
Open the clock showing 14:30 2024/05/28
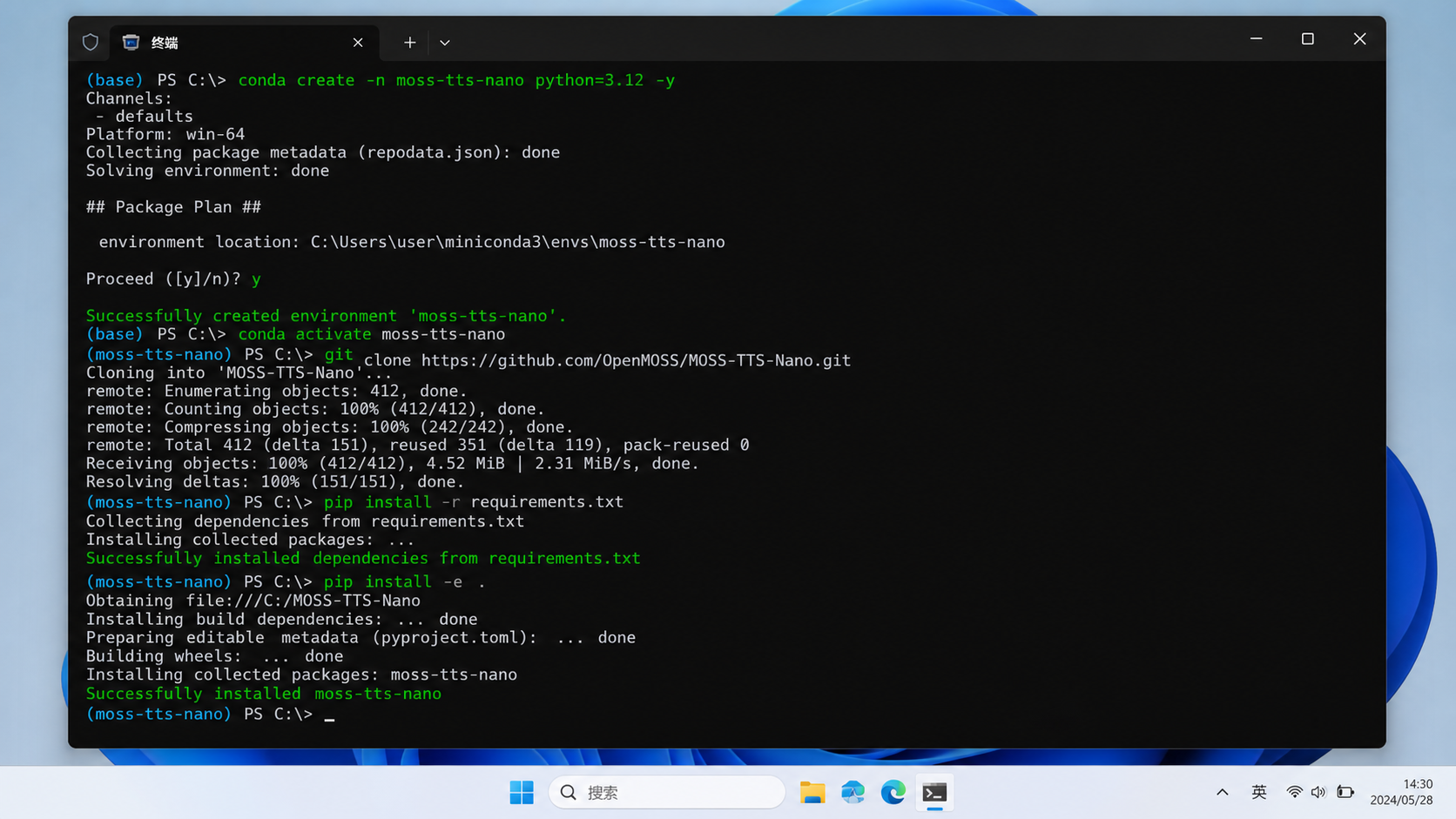tap(1401, 792)
